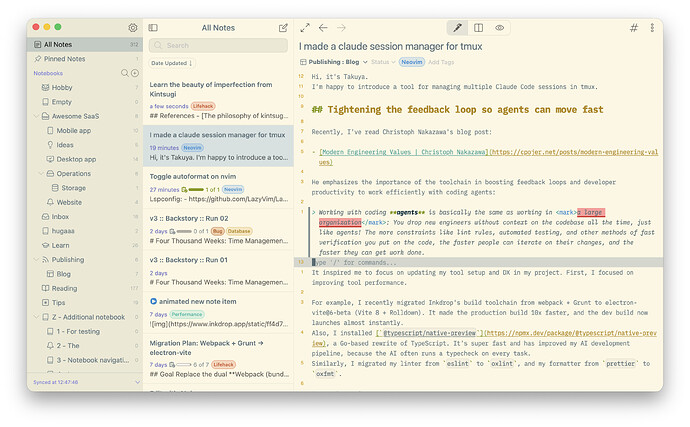
Task: Open the v3 :: Backstory :: Run 01 note
Action: pyautogui.click(x=218, y=271)
